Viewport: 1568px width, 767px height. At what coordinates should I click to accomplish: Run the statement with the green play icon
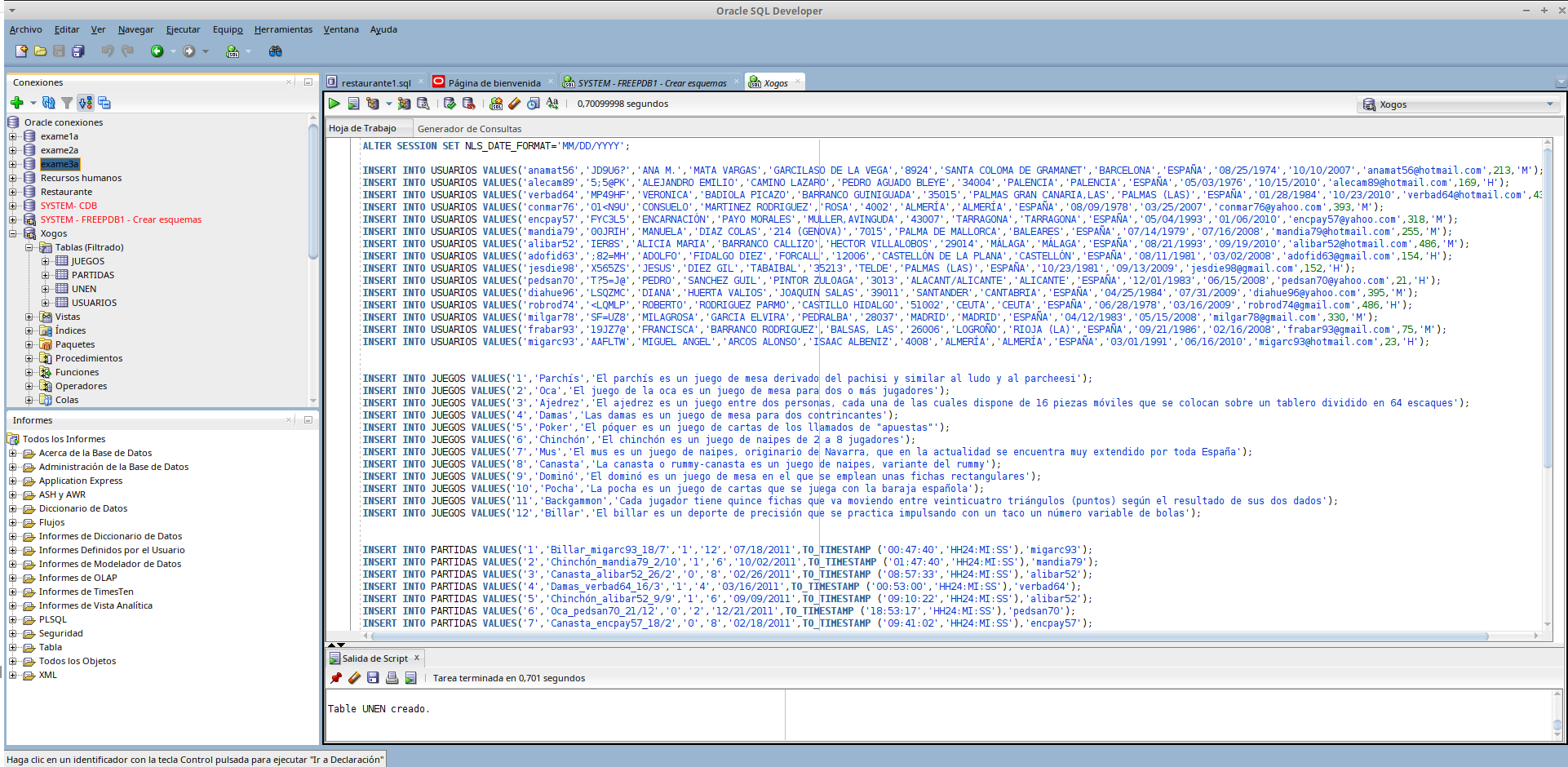(334, 104)
